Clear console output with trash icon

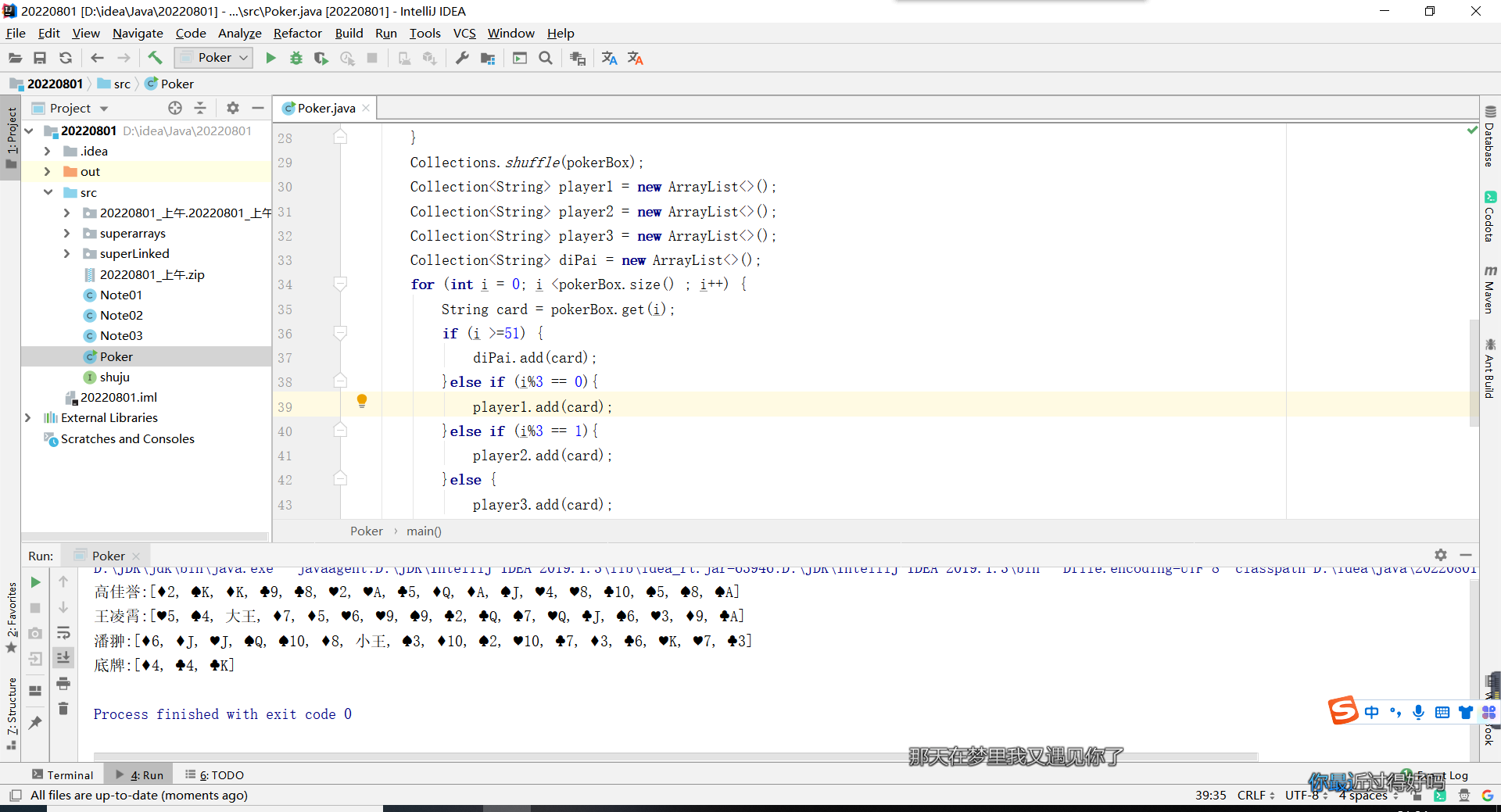[x=63, y=709]
